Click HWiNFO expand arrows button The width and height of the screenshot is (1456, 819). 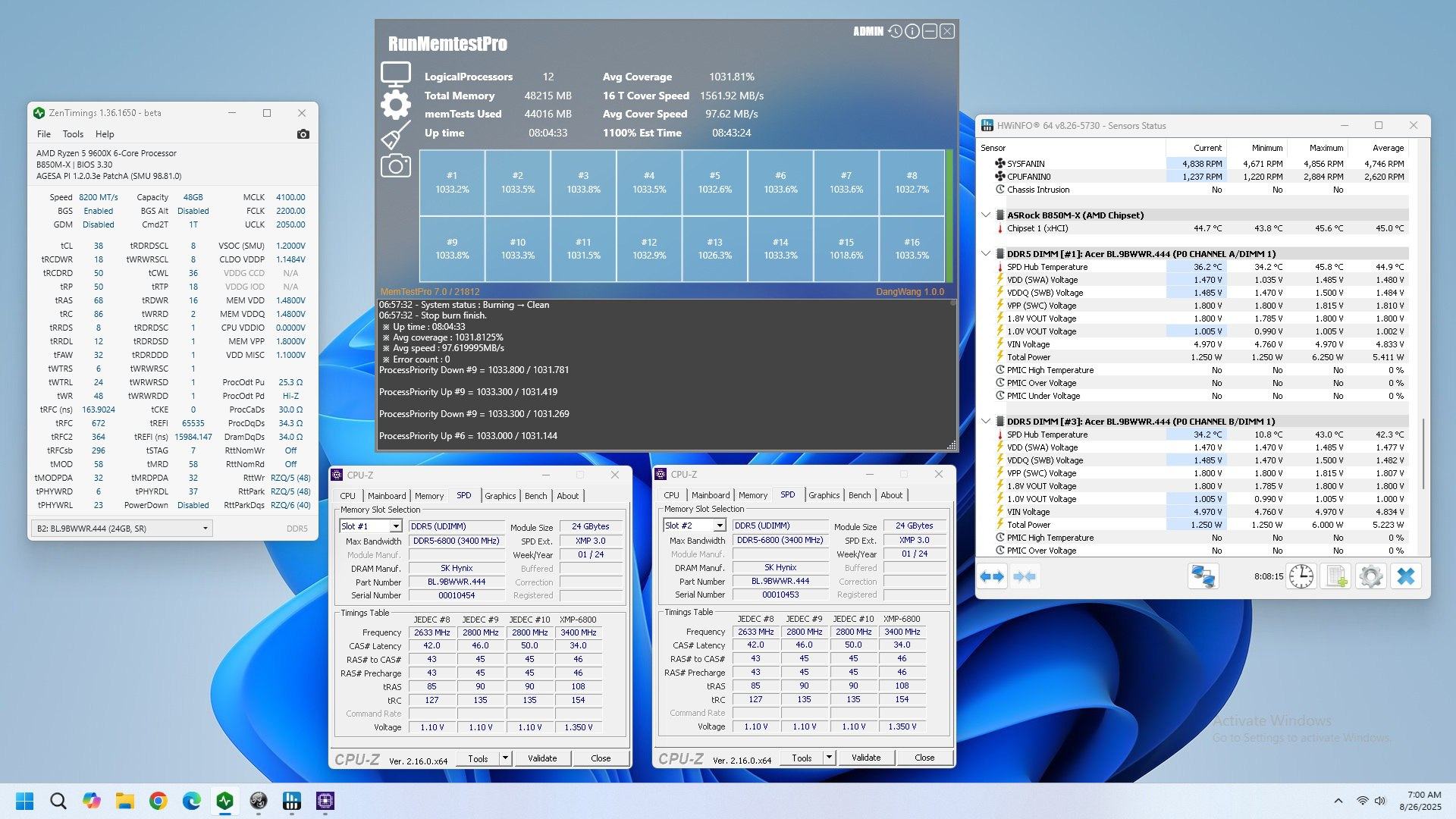point(992,576)
